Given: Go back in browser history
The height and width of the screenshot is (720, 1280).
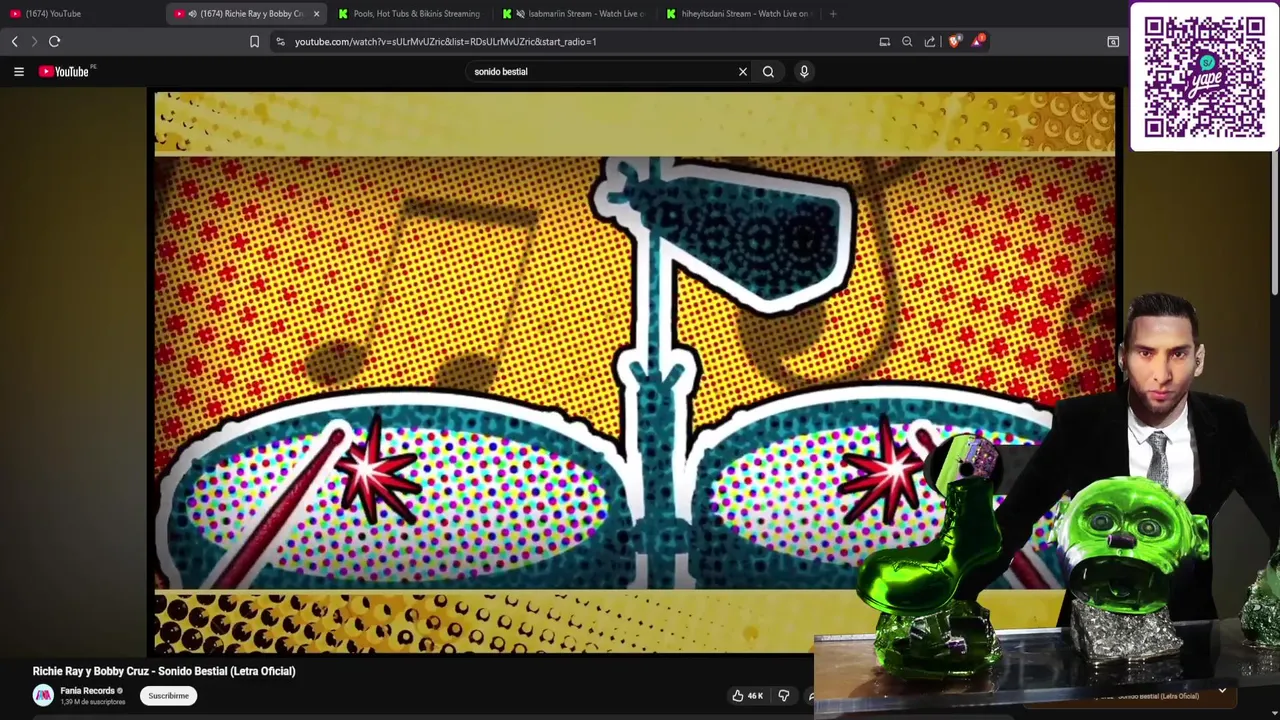Looking at the screenshot, I should (x=14, y=41).
